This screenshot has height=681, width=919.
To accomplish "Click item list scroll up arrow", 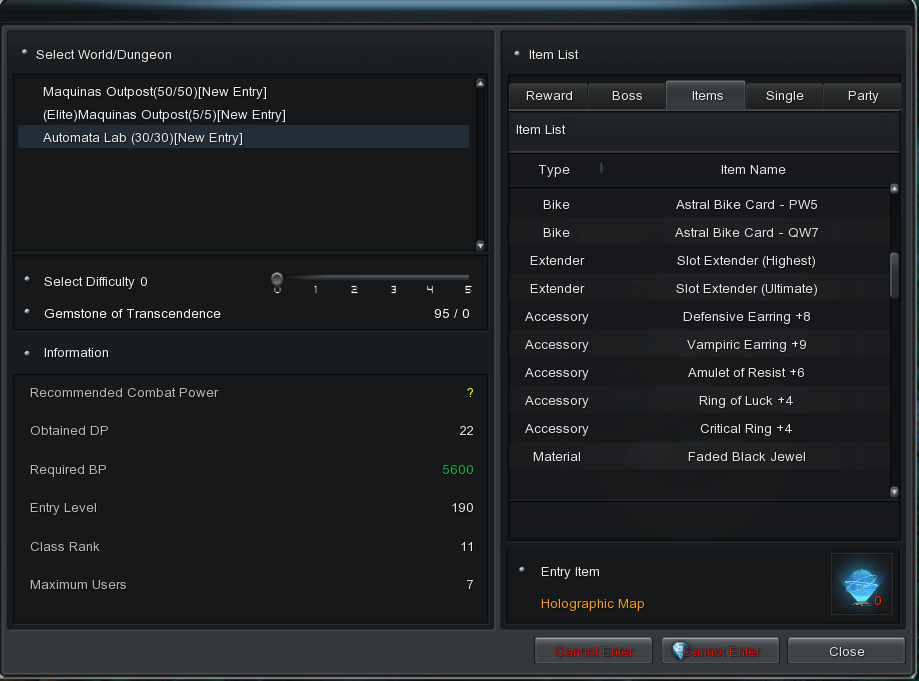I will tap(894, 188).
